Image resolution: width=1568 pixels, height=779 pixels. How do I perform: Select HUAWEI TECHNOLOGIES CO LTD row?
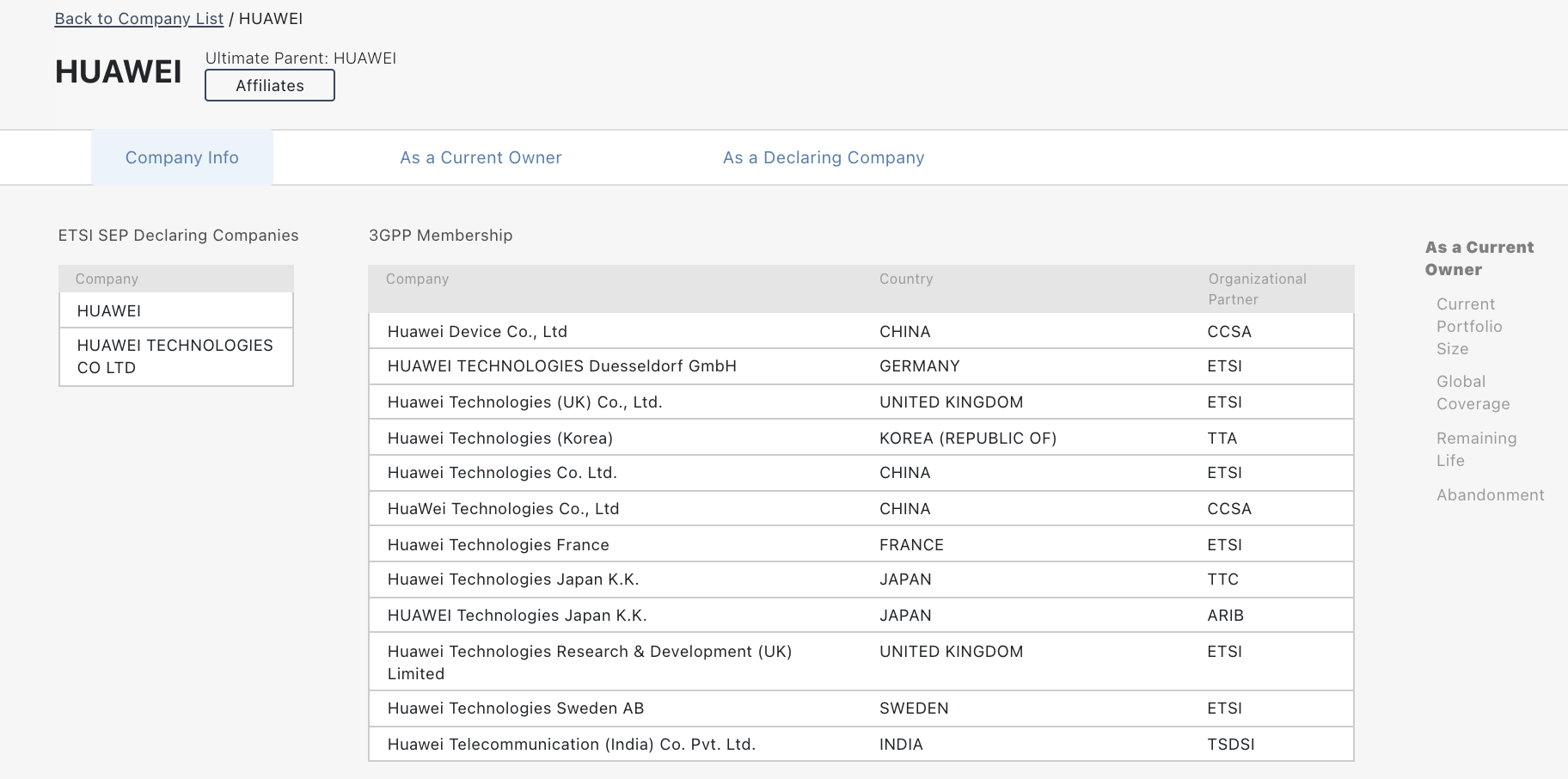[x=176, y=357]
